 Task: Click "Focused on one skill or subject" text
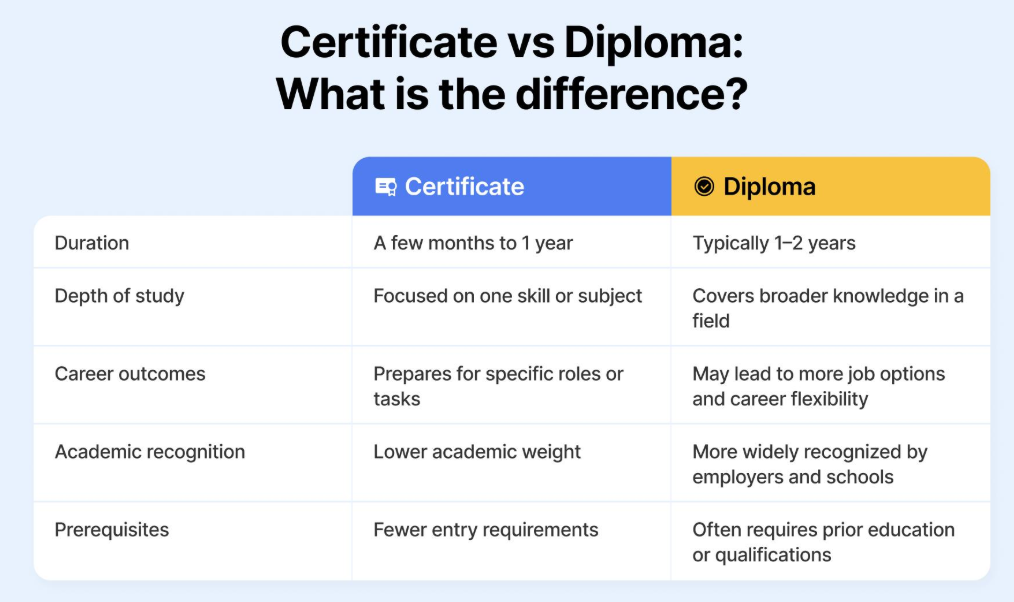[x=508, y=296]
